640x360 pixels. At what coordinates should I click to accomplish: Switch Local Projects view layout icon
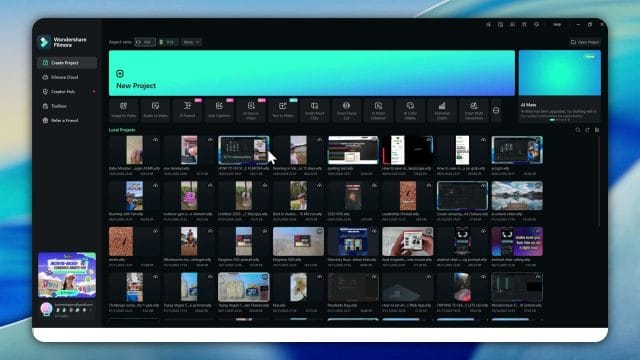pos(597,130)
